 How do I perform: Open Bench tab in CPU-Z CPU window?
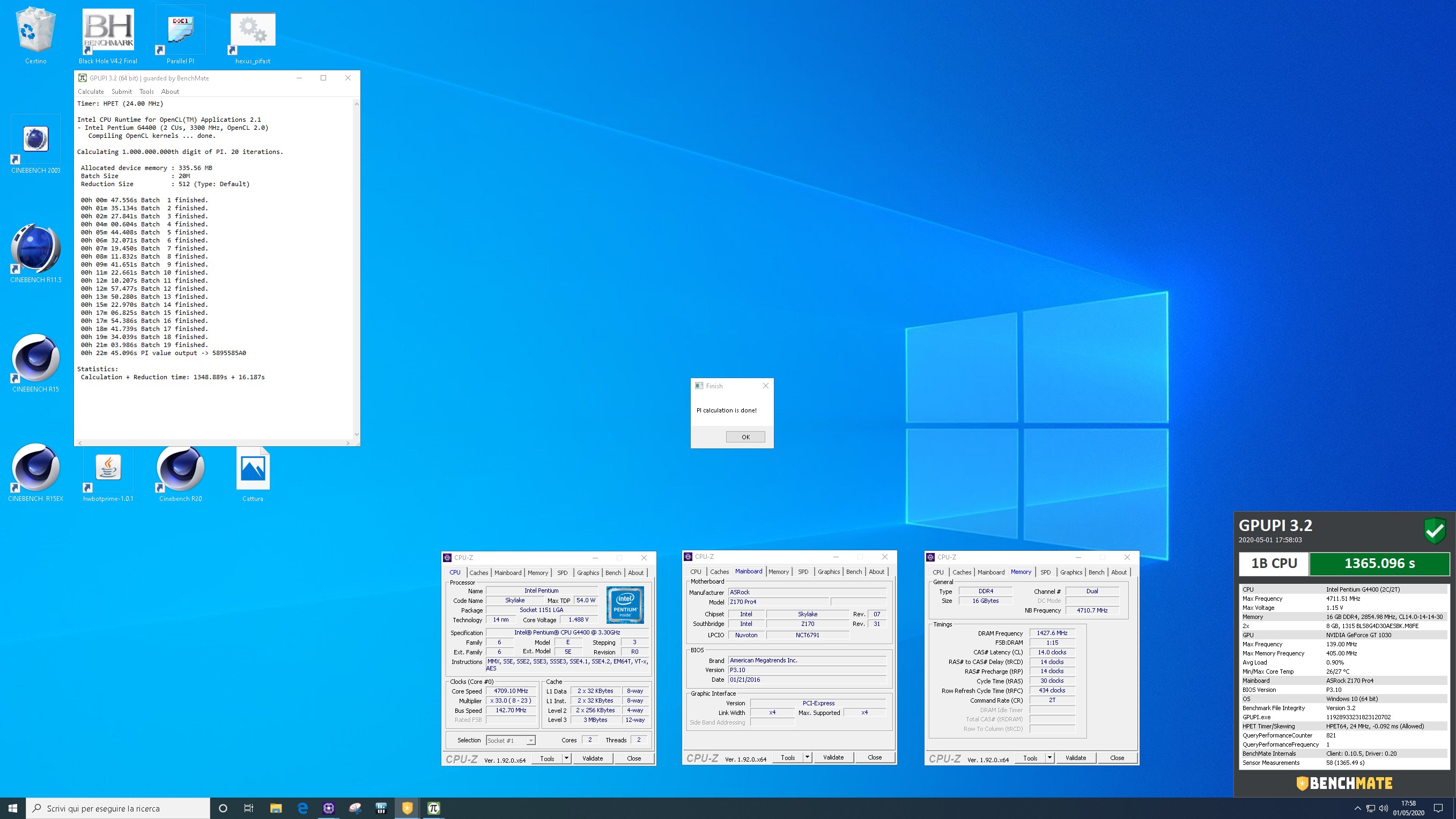pos(614,573)
